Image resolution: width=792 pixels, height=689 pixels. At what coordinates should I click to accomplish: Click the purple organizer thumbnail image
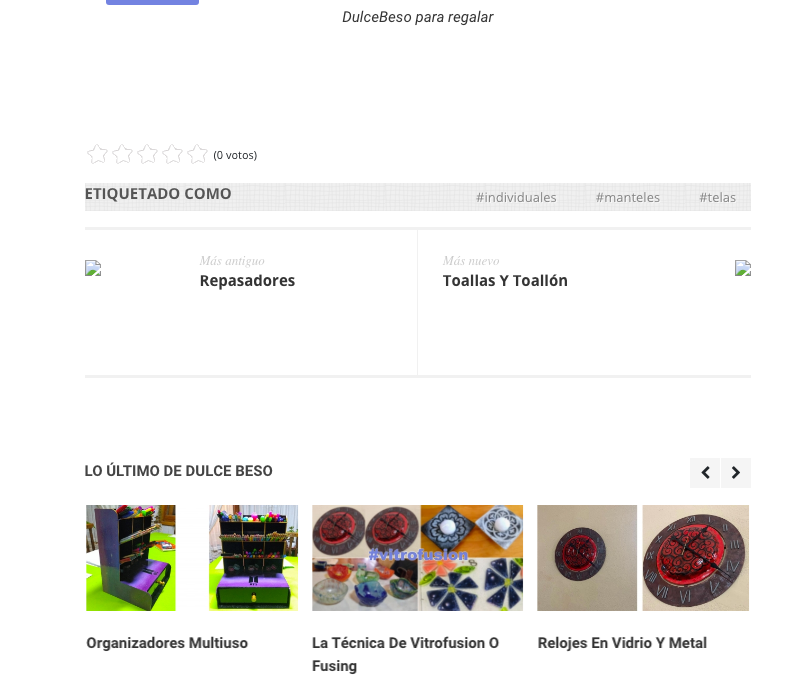click(192, 558)
